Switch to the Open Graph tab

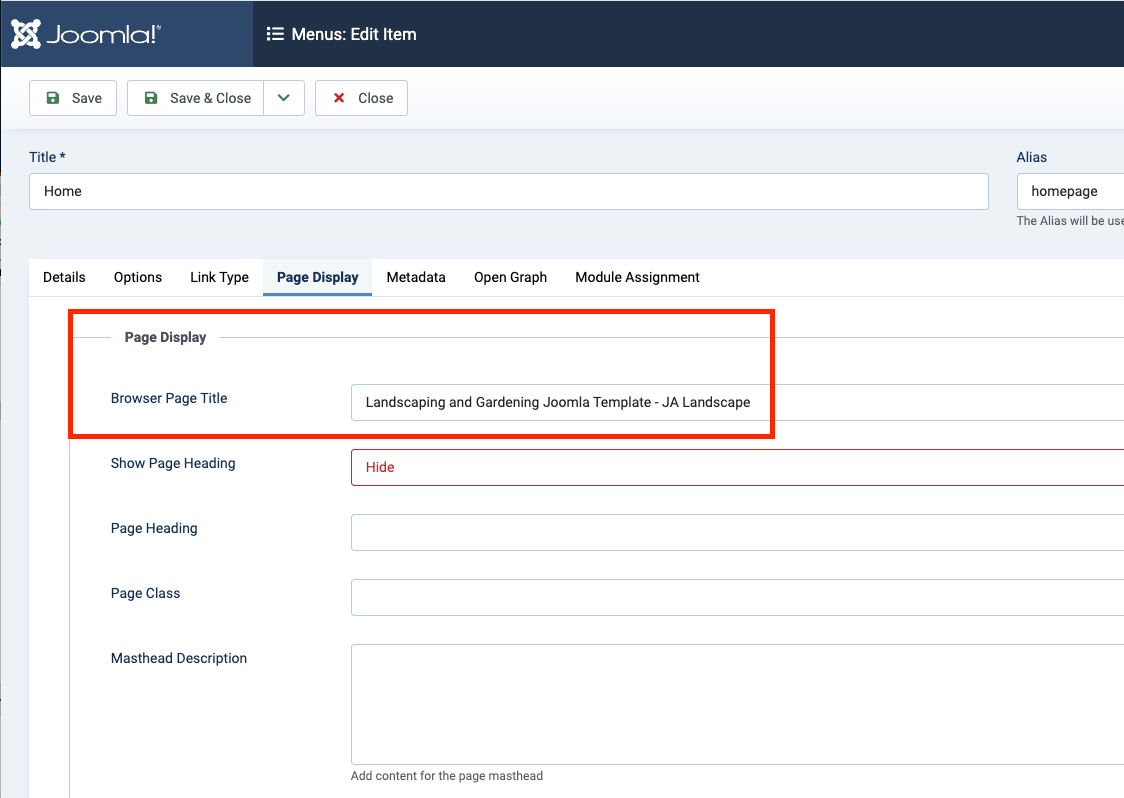pos(510,277)
